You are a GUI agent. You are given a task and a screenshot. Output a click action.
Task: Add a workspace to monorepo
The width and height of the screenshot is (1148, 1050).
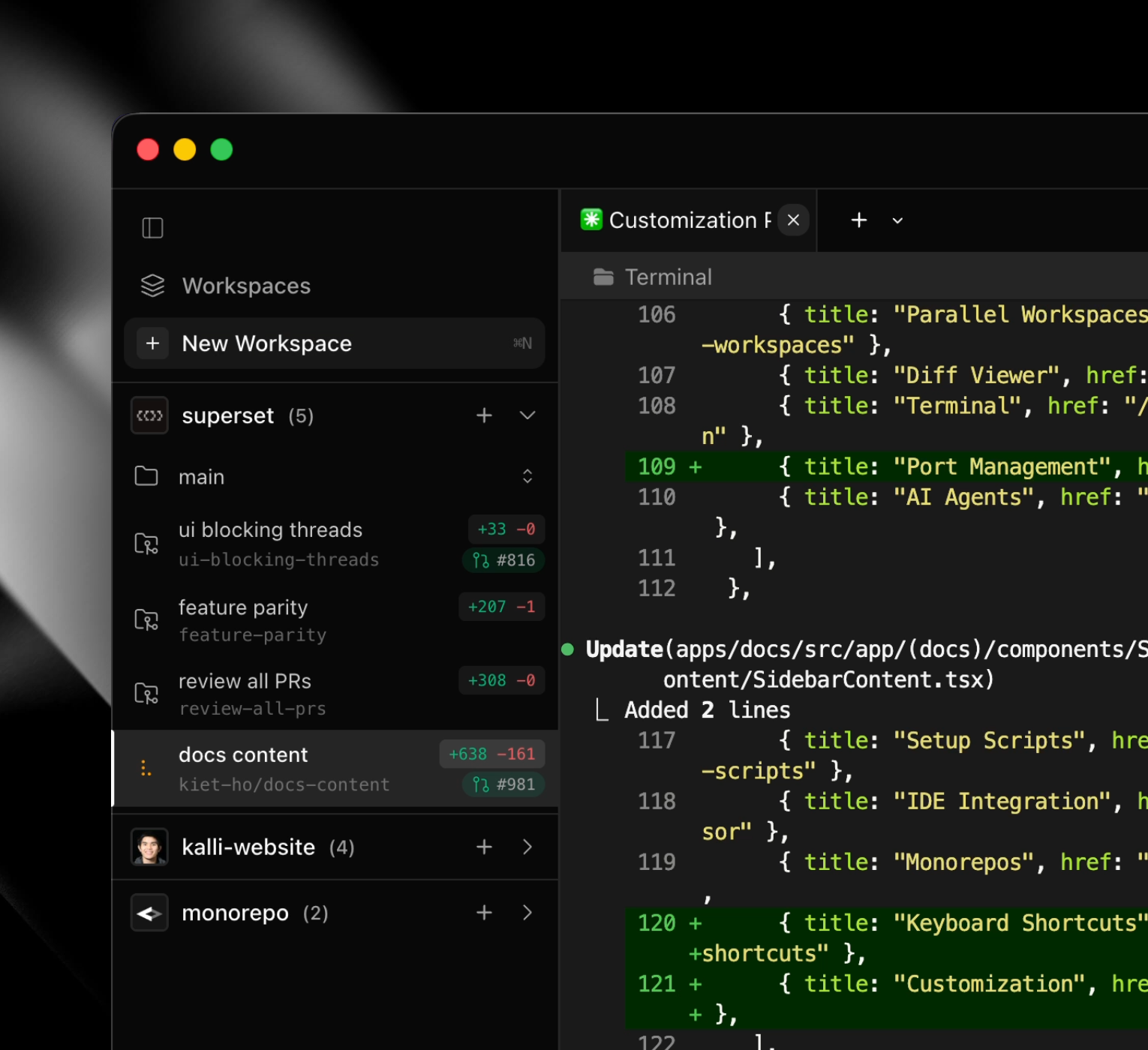(484, 913)
